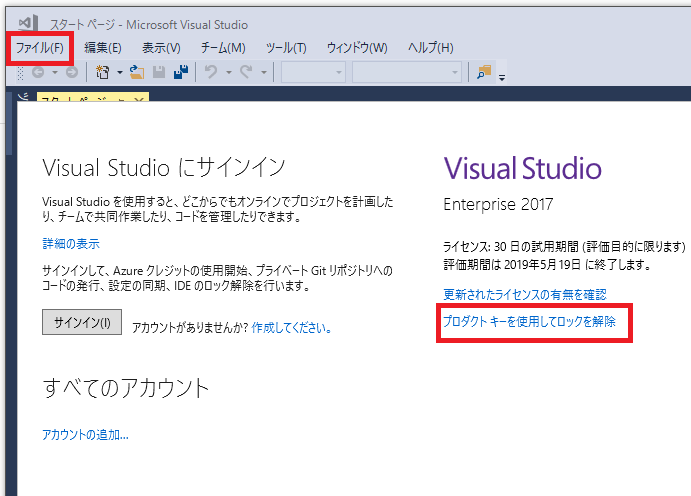The image size is (691, 496).
Task: Click the Redo arrow icon
Action: 246,72
